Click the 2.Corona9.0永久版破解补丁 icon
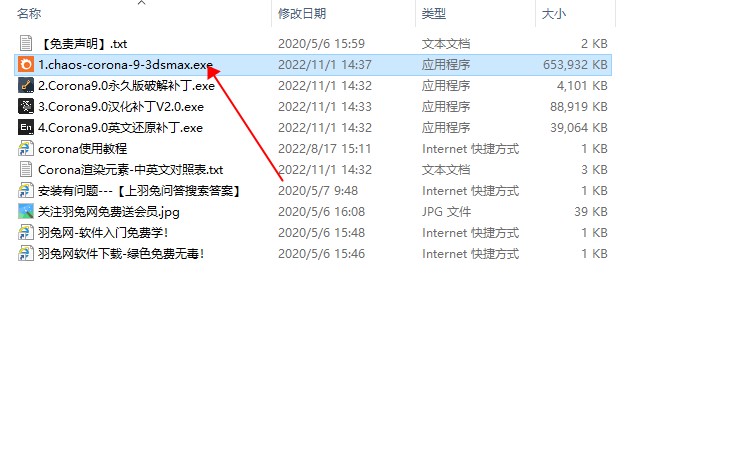Viewport: 738px width, 476px height. click(x=26, y=85)
